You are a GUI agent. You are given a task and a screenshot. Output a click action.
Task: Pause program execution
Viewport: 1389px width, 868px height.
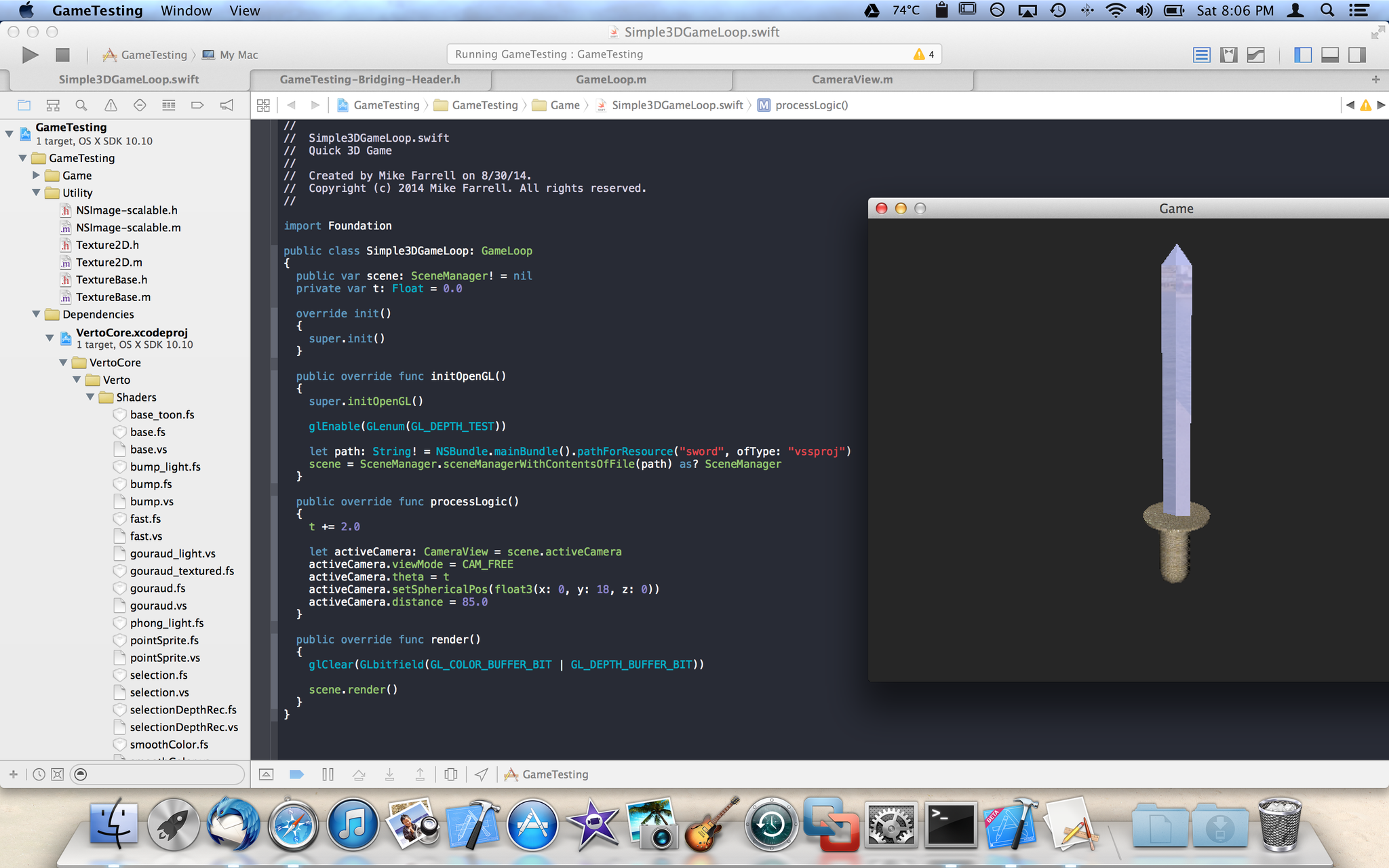(x=328, y=774)
